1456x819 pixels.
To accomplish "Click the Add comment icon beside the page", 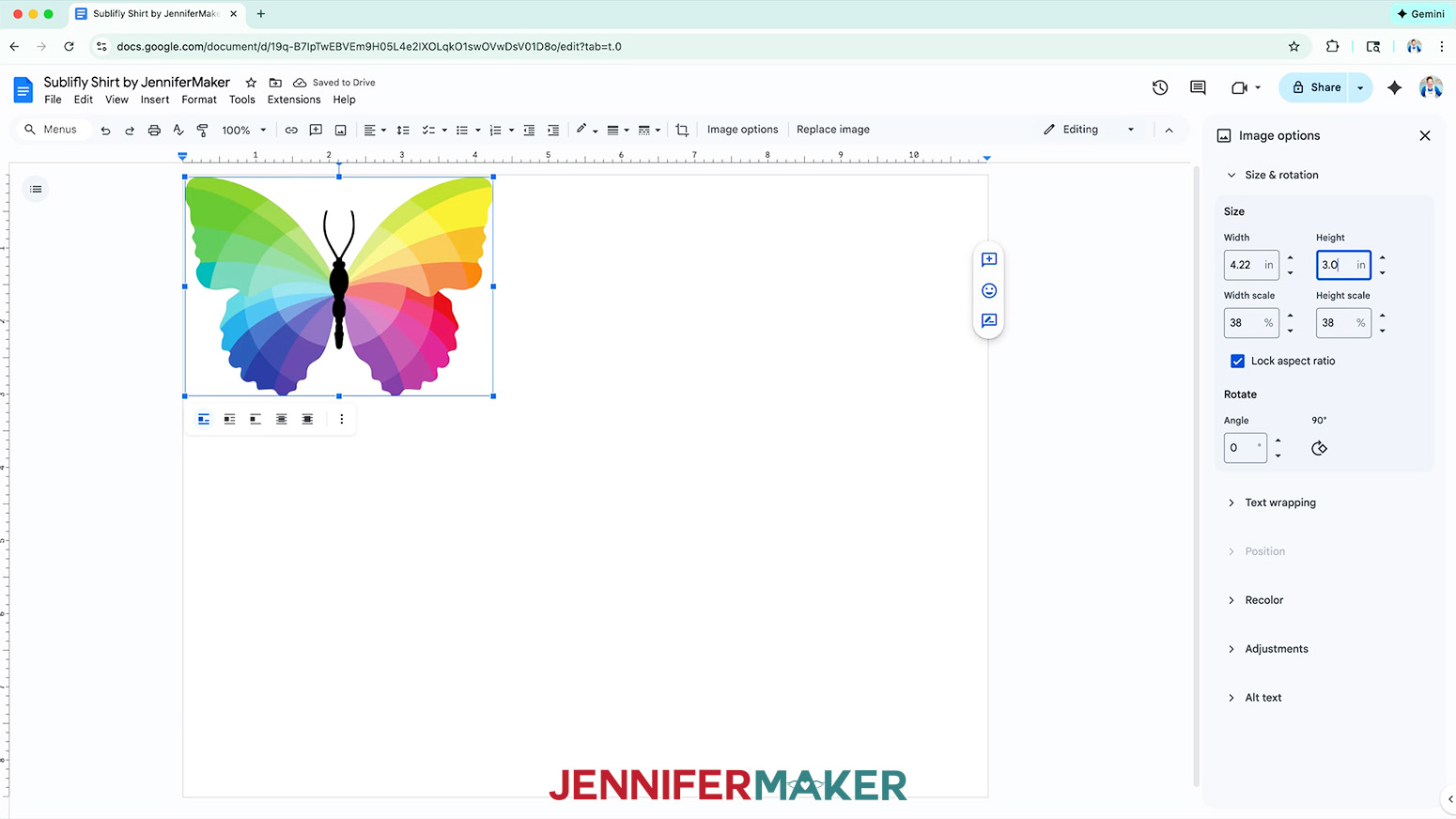I will [989, 259].
